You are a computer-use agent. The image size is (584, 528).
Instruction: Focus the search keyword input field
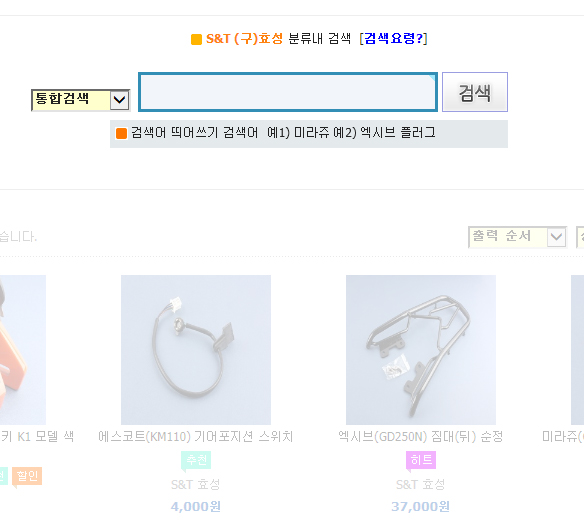click(288, 92)
